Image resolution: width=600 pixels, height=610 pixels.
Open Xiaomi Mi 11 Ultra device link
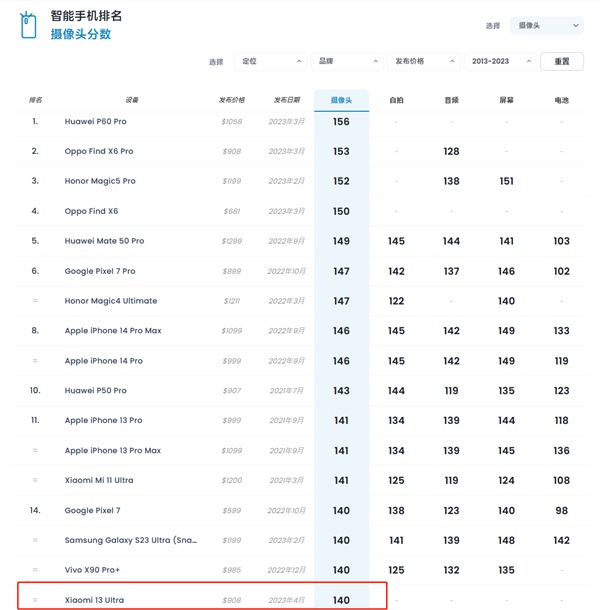tap(99, 480)
